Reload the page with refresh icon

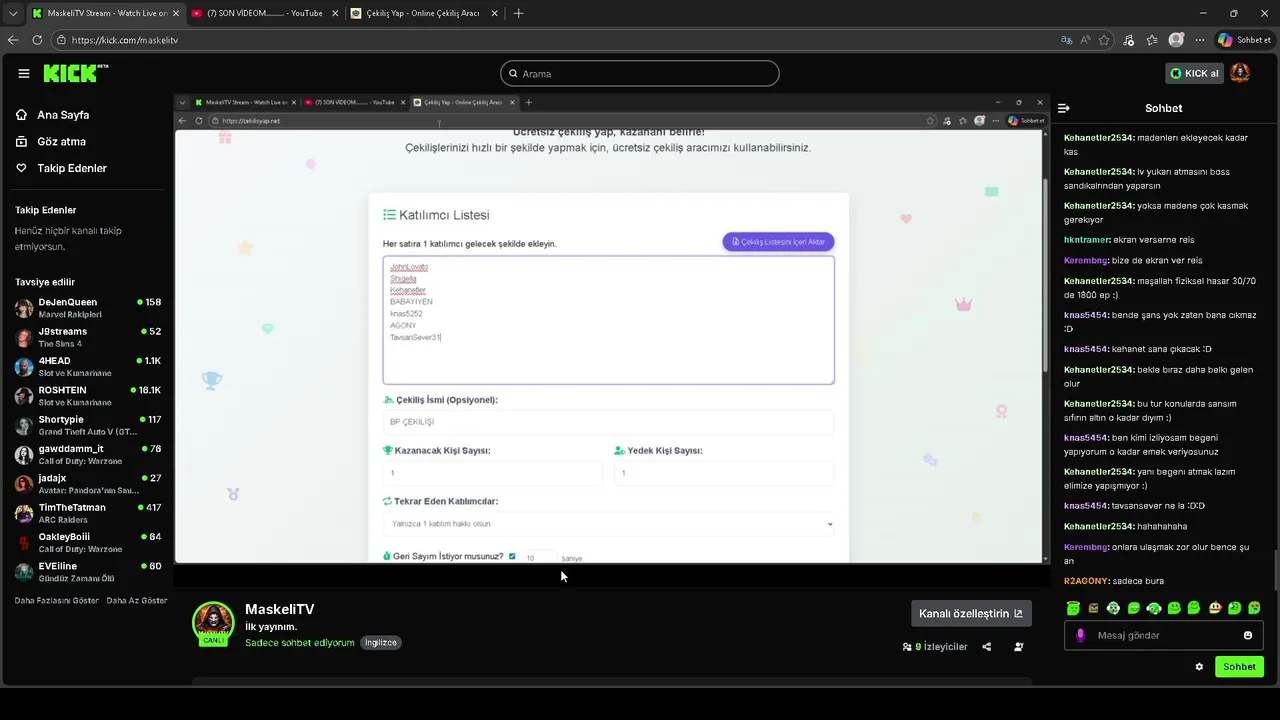click(x=37, y=40)
